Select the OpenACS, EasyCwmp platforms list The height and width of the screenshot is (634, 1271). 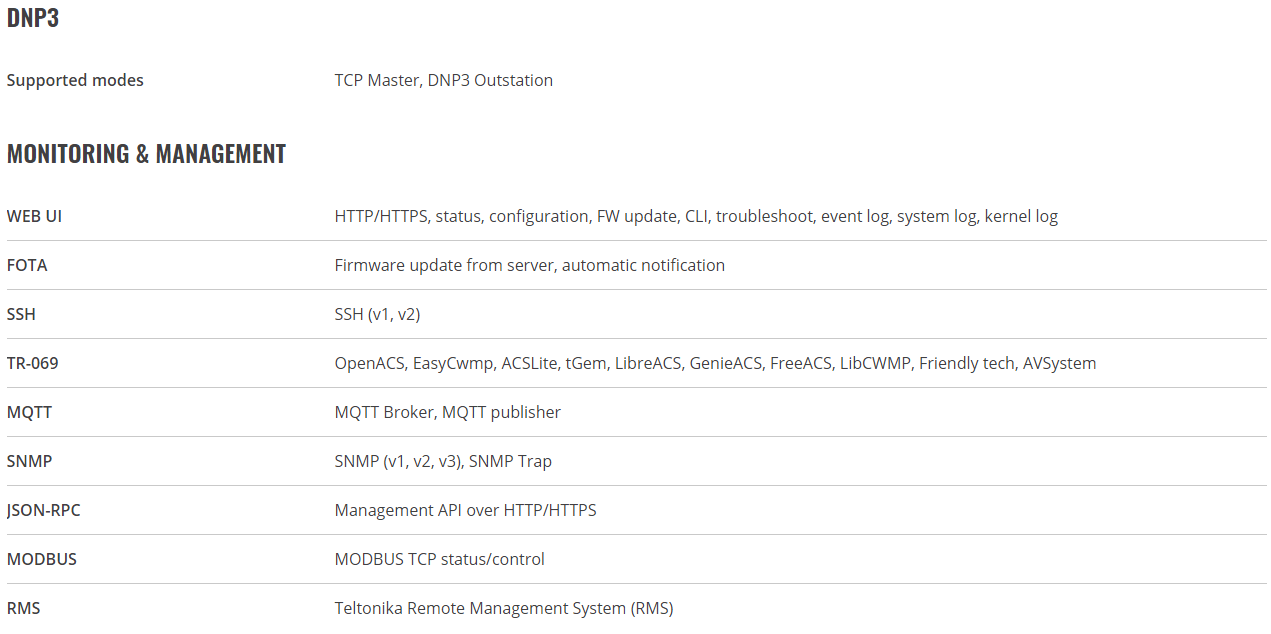coord(715,363)
